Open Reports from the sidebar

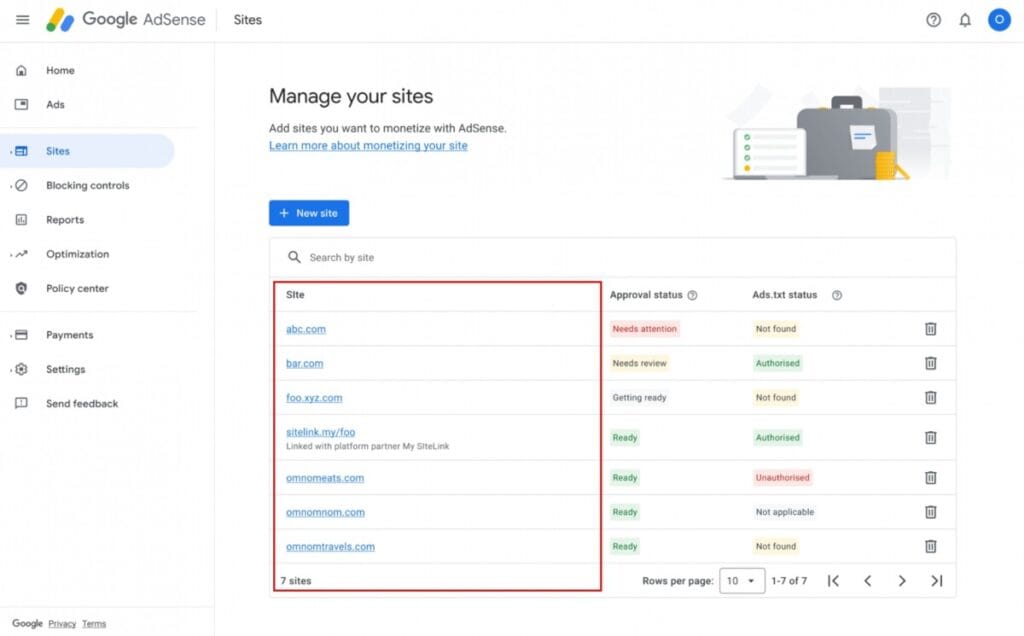click(65, 220)
